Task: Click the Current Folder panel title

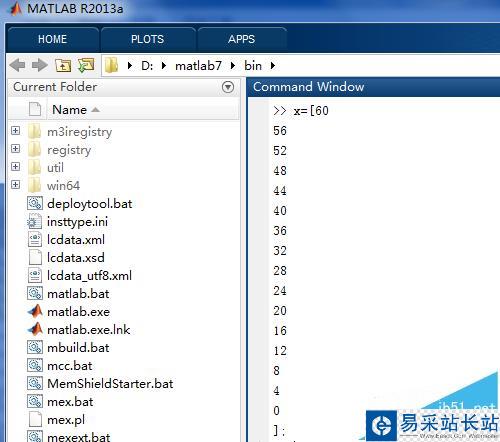Action: (55, 87)
